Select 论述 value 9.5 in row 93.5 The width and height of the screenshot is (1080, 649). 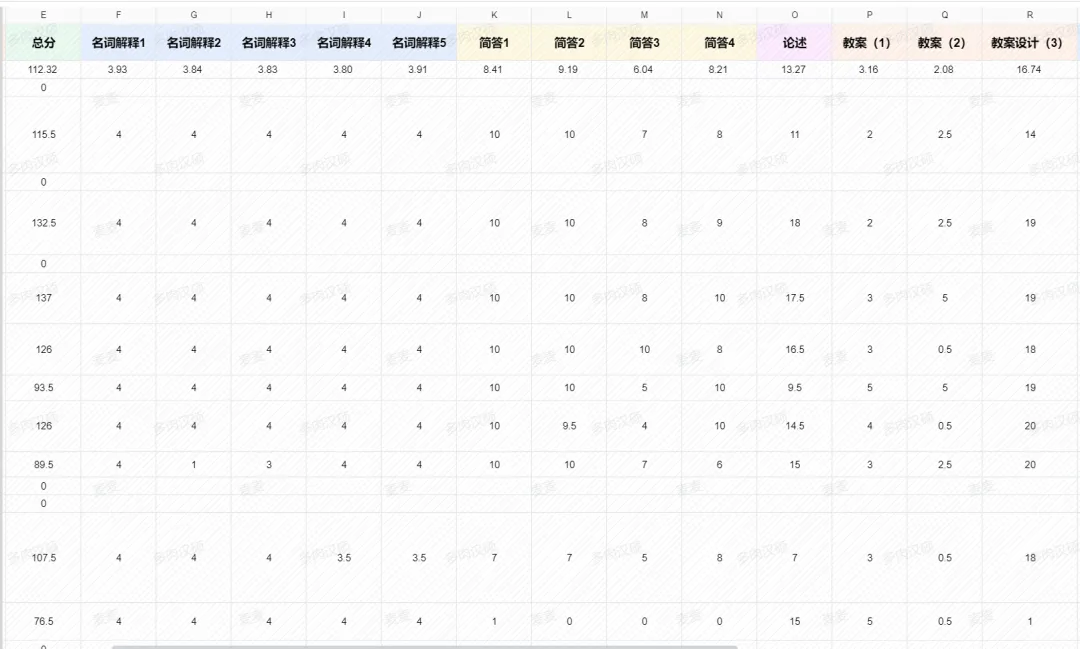(x=795, y=388)
